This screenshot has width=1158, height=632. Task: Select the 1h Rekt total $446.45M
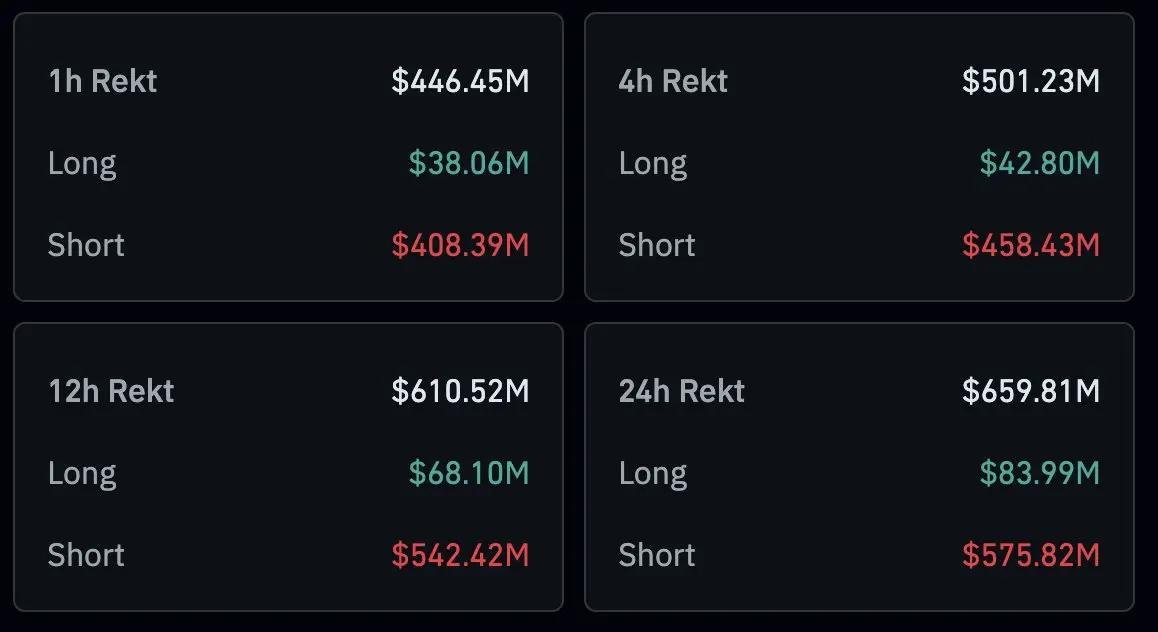pos(460,81)
